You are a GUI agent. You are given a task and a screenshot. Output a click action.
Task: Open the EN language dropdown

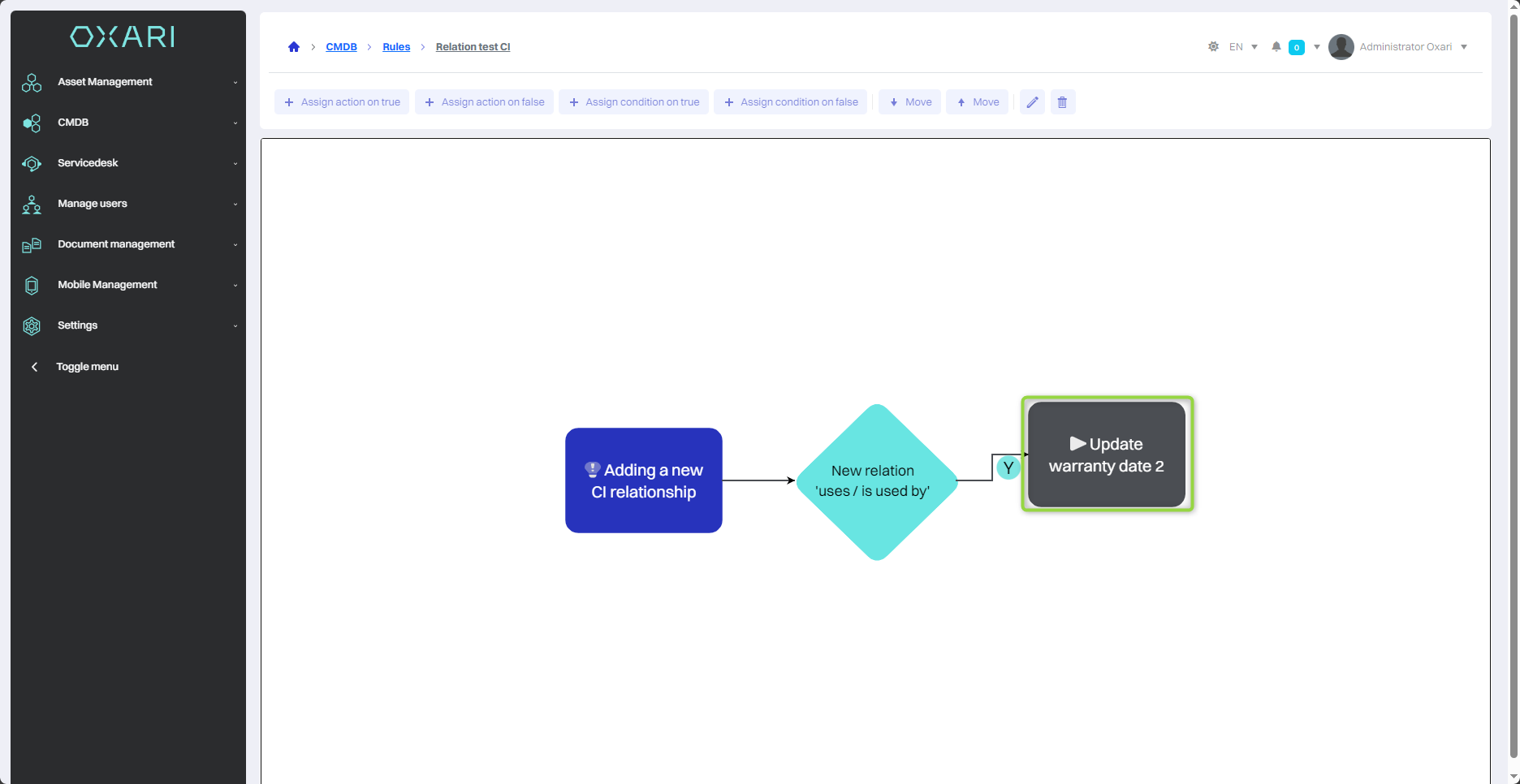point(1243,47)
